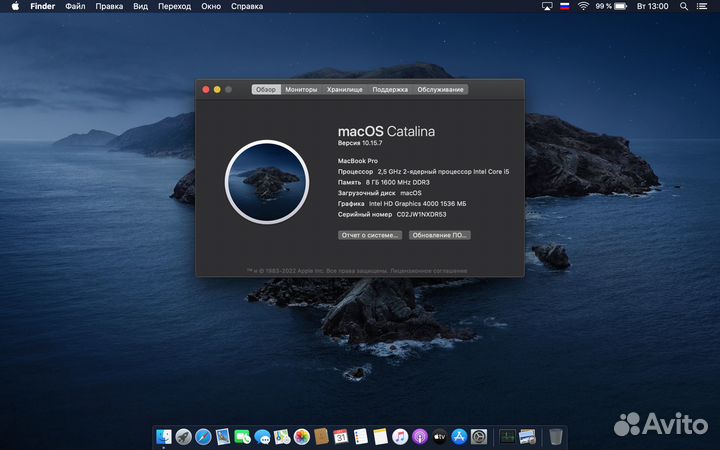Minimize the About This Mac window
Viewport: 720px width, 450px height.
click(x=217, y=90)
